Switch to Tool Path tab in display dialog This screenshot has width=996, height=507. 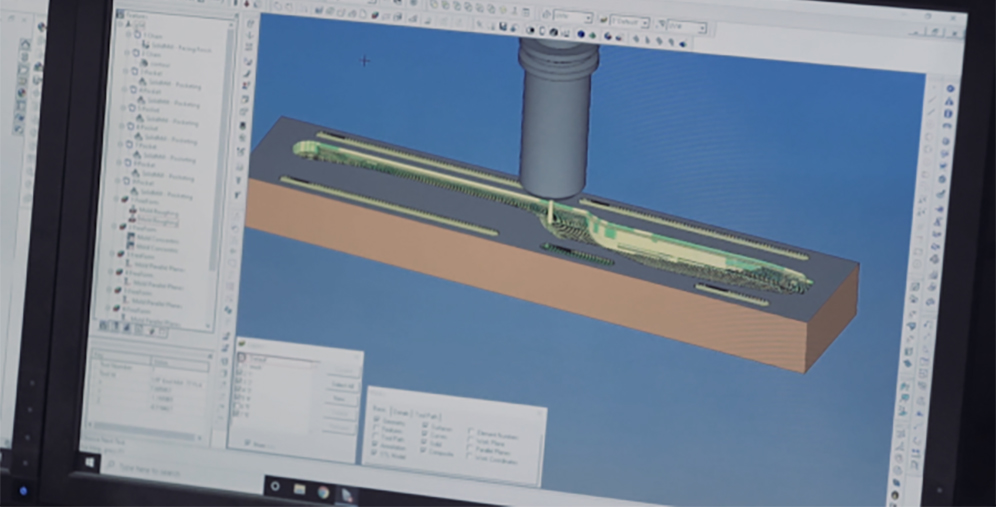[428, 416]
